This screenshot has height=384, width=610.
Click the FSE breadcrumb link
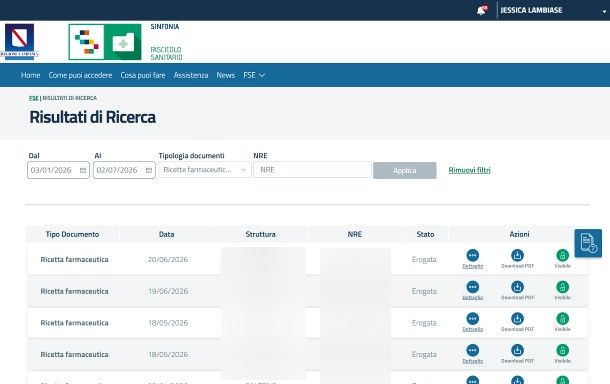(x=34, y=98)
